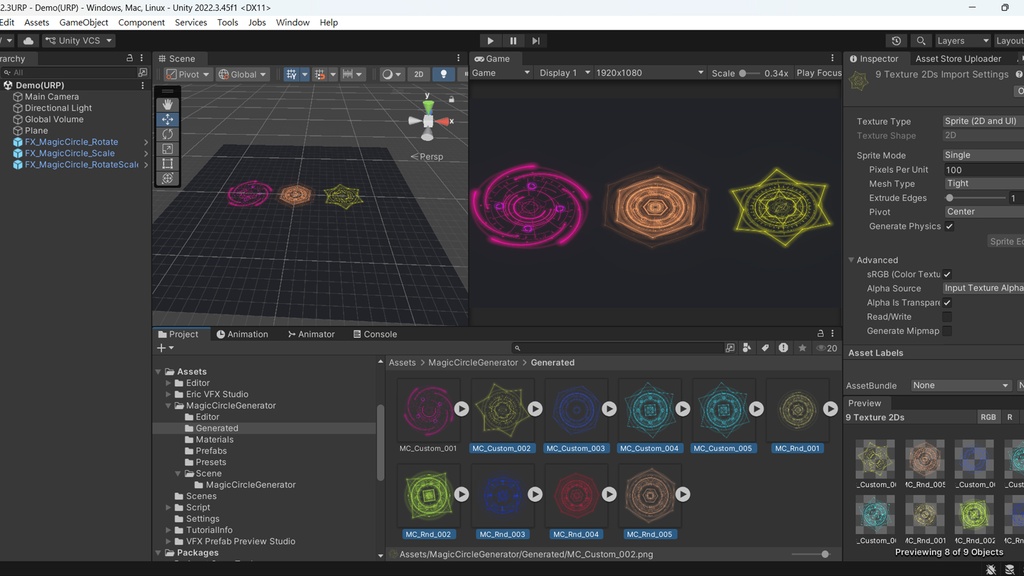
Task: Click the Scene gizmo lock icon
Action: coord(451,99)
